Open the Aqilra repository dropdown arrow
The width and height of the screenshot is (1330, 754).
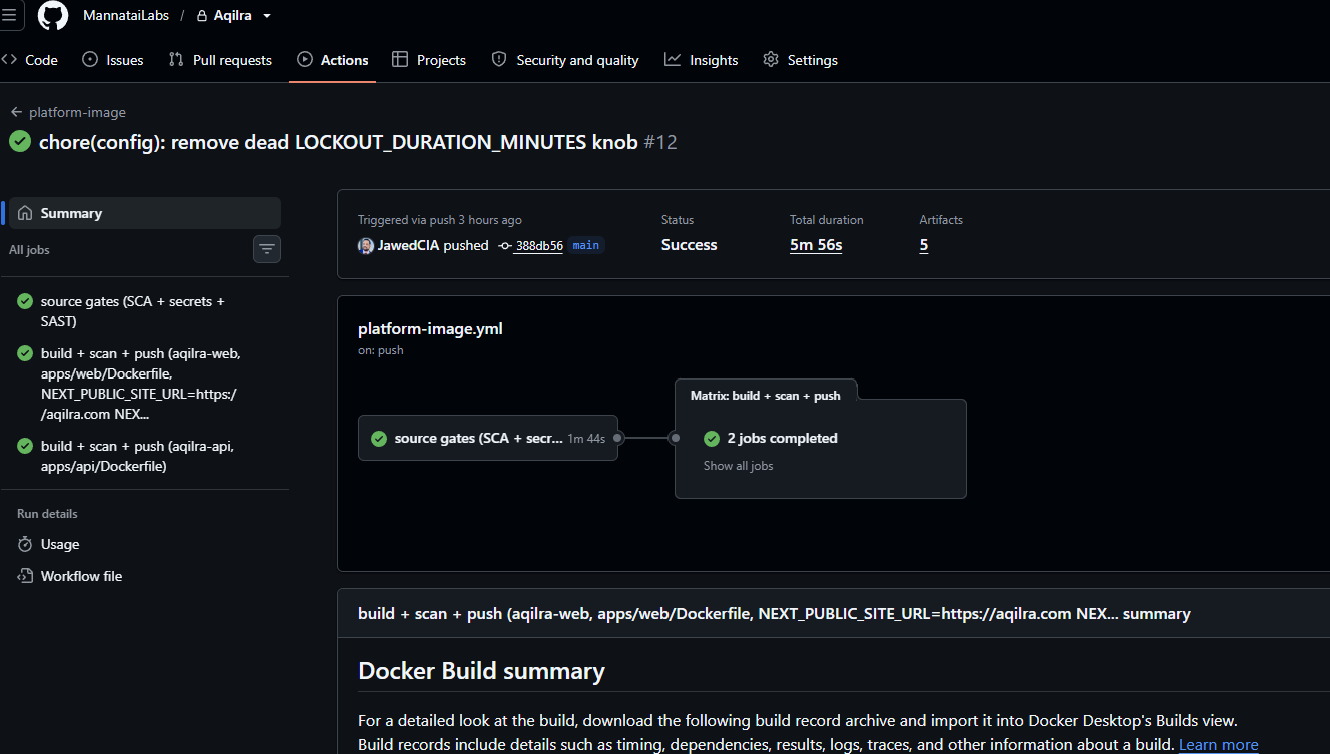(x=267, y=16)
